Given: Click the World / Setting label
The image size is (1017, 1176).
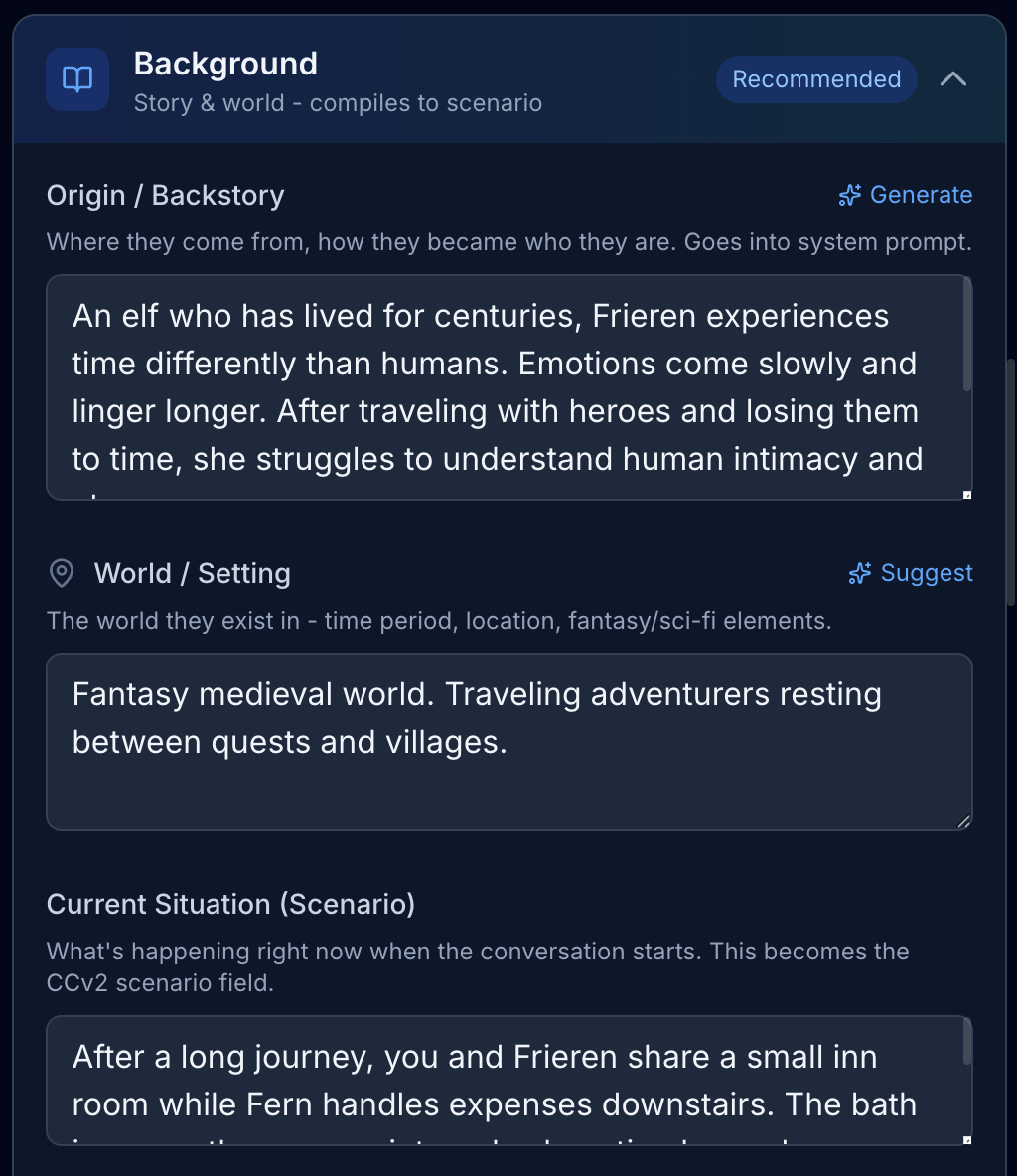Looking at the screenshot, I should [x=192, y=573].
